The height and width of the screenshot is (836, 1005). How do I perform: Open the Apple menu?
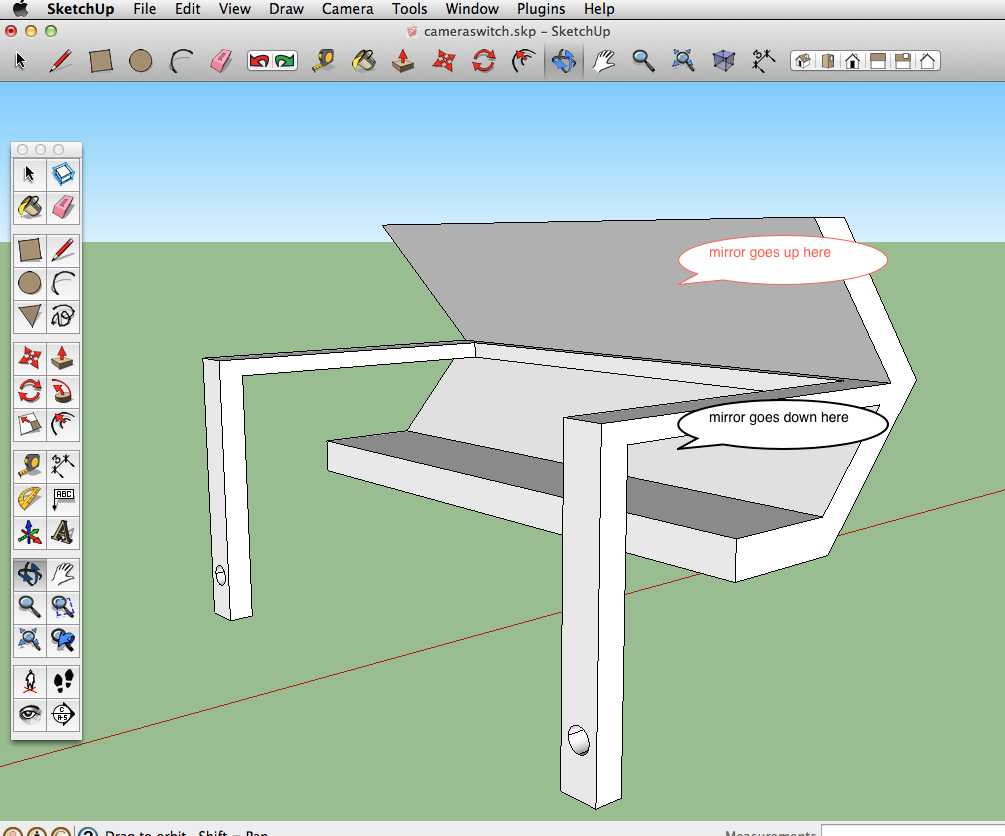pyautogui.click(x=19, y=9)
